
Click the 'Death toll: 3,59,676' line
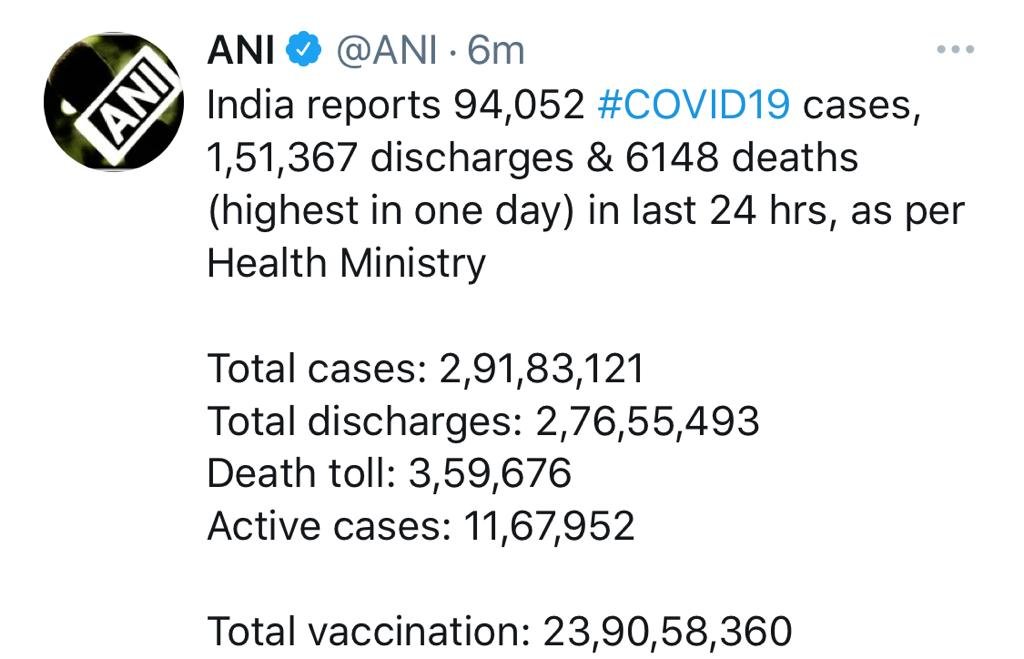pyautogui.click(x=389, y=474)
